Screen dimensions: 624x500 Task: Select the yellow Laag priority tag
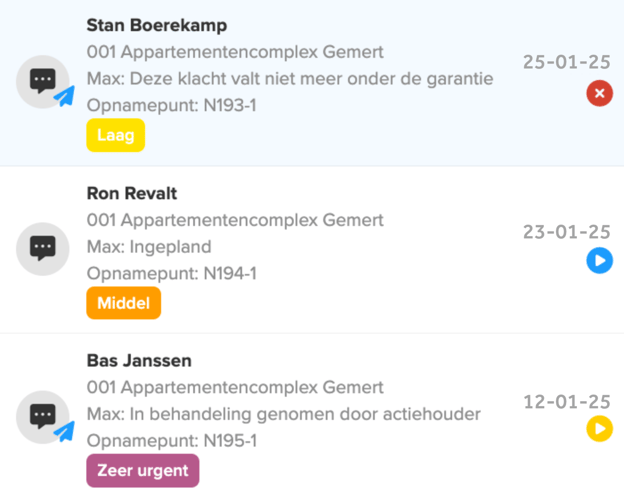pyautogui.click(x=116, y=135)
